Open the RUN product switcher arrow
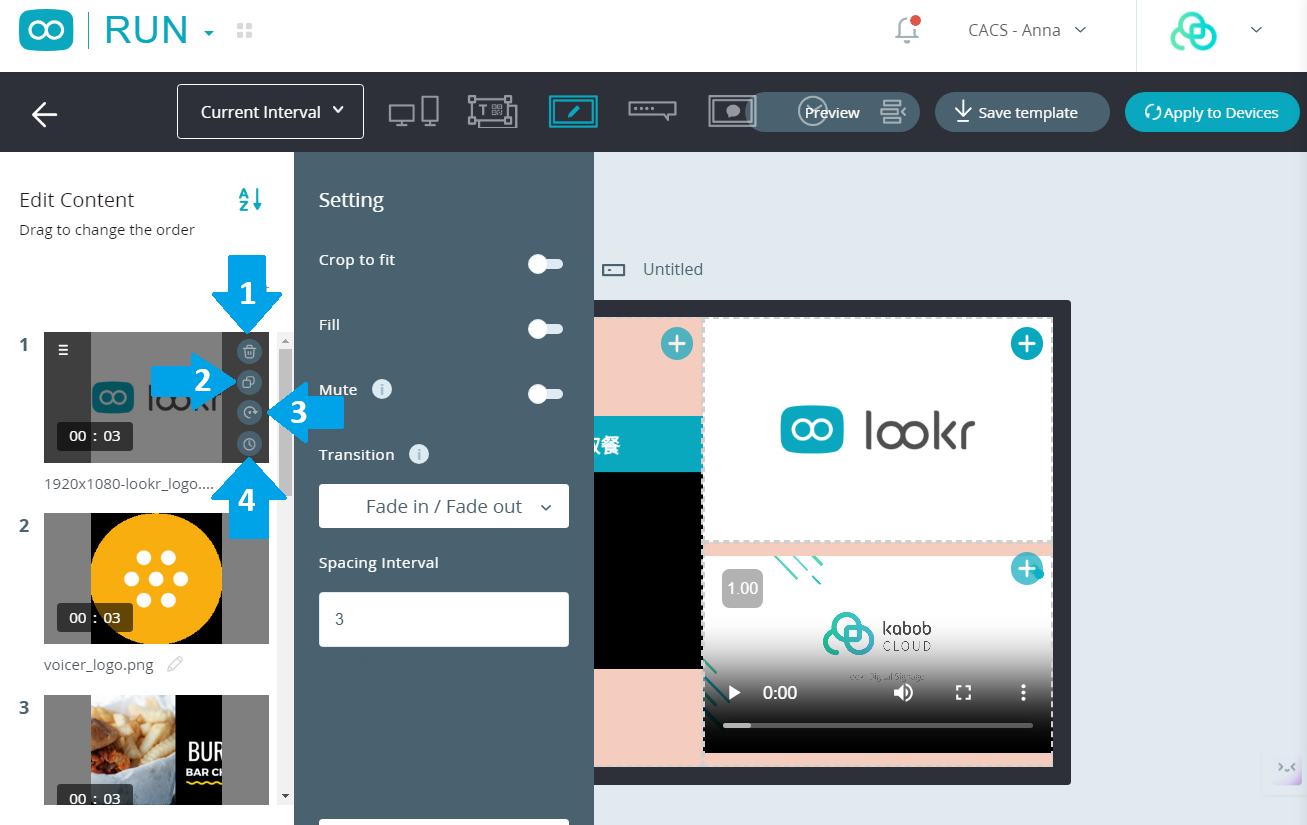 [208, 33]
